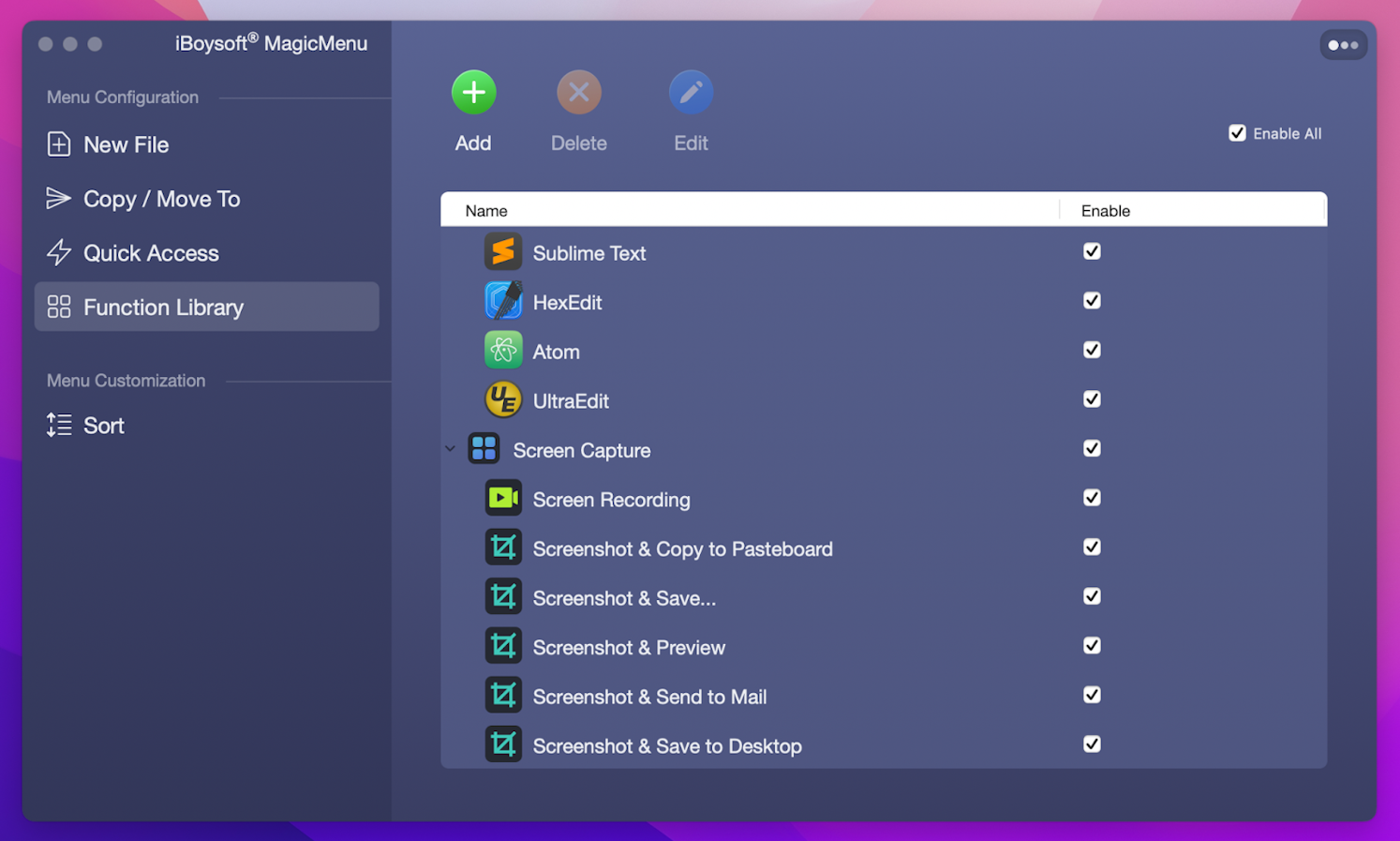
Task: Open the Function Library section
Action: click(x=163, y=307)
